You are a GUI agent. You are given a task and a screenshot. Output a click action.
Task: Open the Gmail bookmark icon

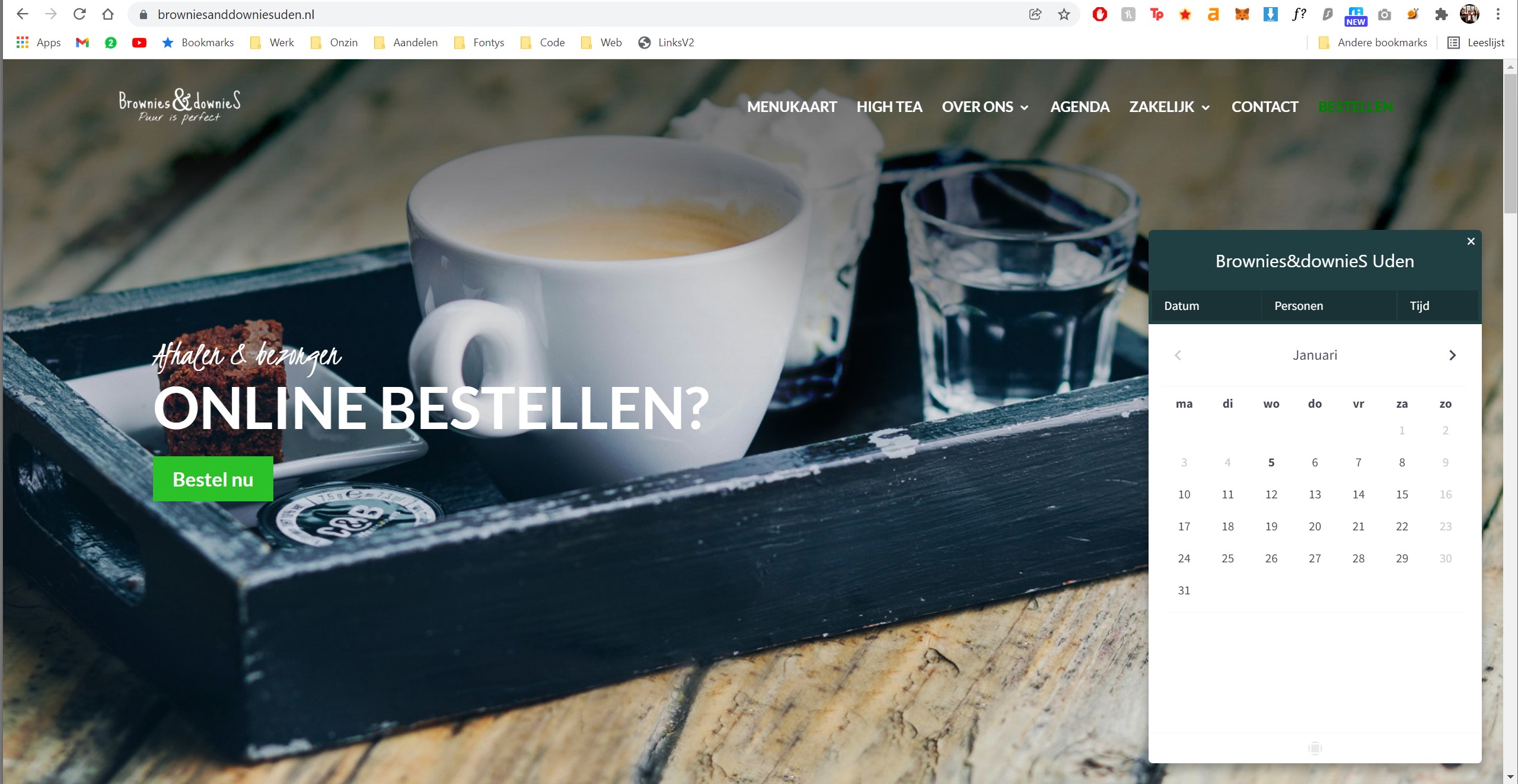tap(82, 43)
